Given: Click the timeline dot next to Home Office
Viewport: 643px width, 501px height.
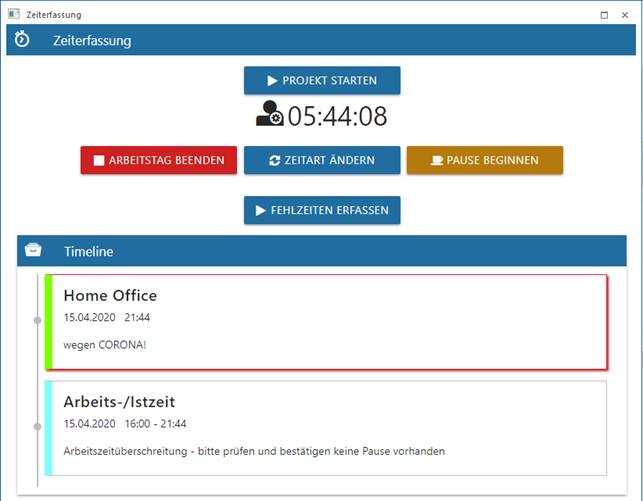Looking at the screenshot, I should [37, 320].
